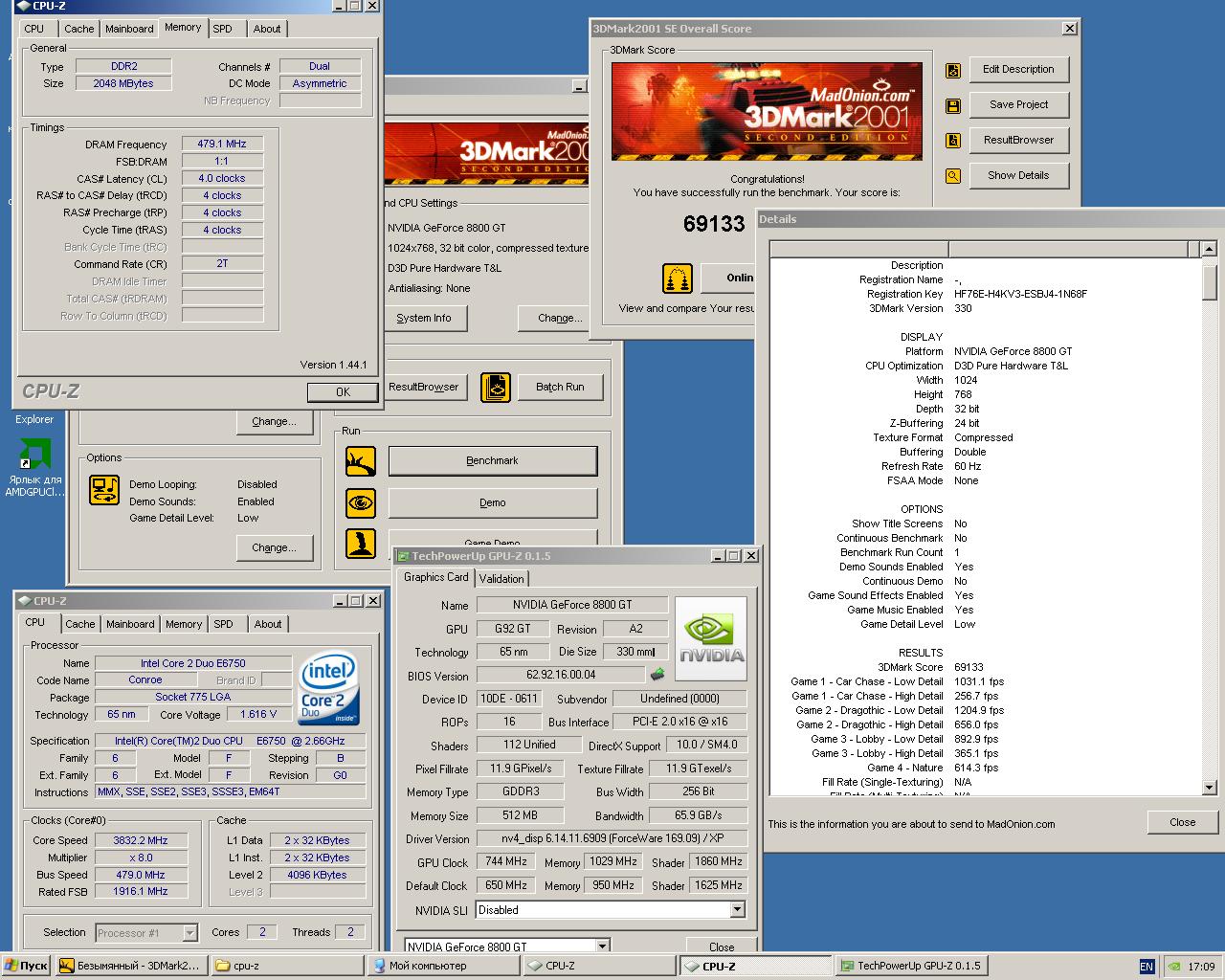Click the Benchmark button in Run section
The width and height of the screenshot is (1225, 980).
(x=492, y=461)
